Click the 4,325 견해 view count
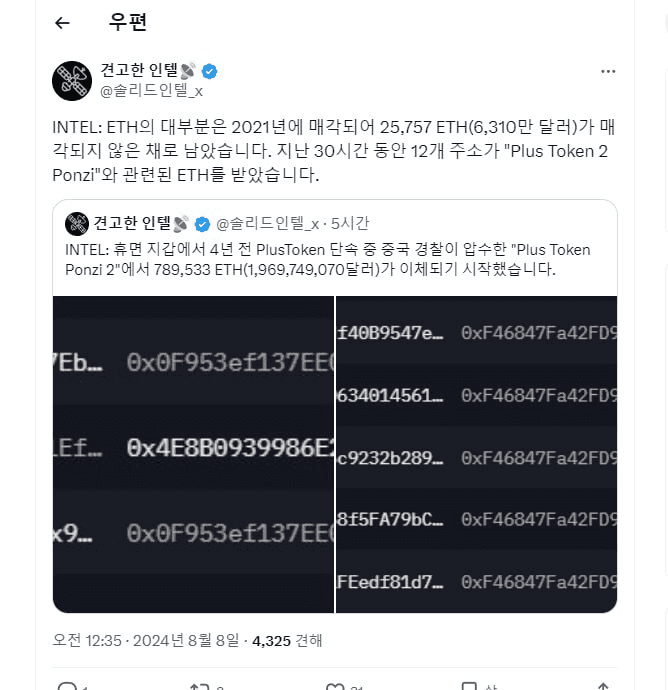 287,640
